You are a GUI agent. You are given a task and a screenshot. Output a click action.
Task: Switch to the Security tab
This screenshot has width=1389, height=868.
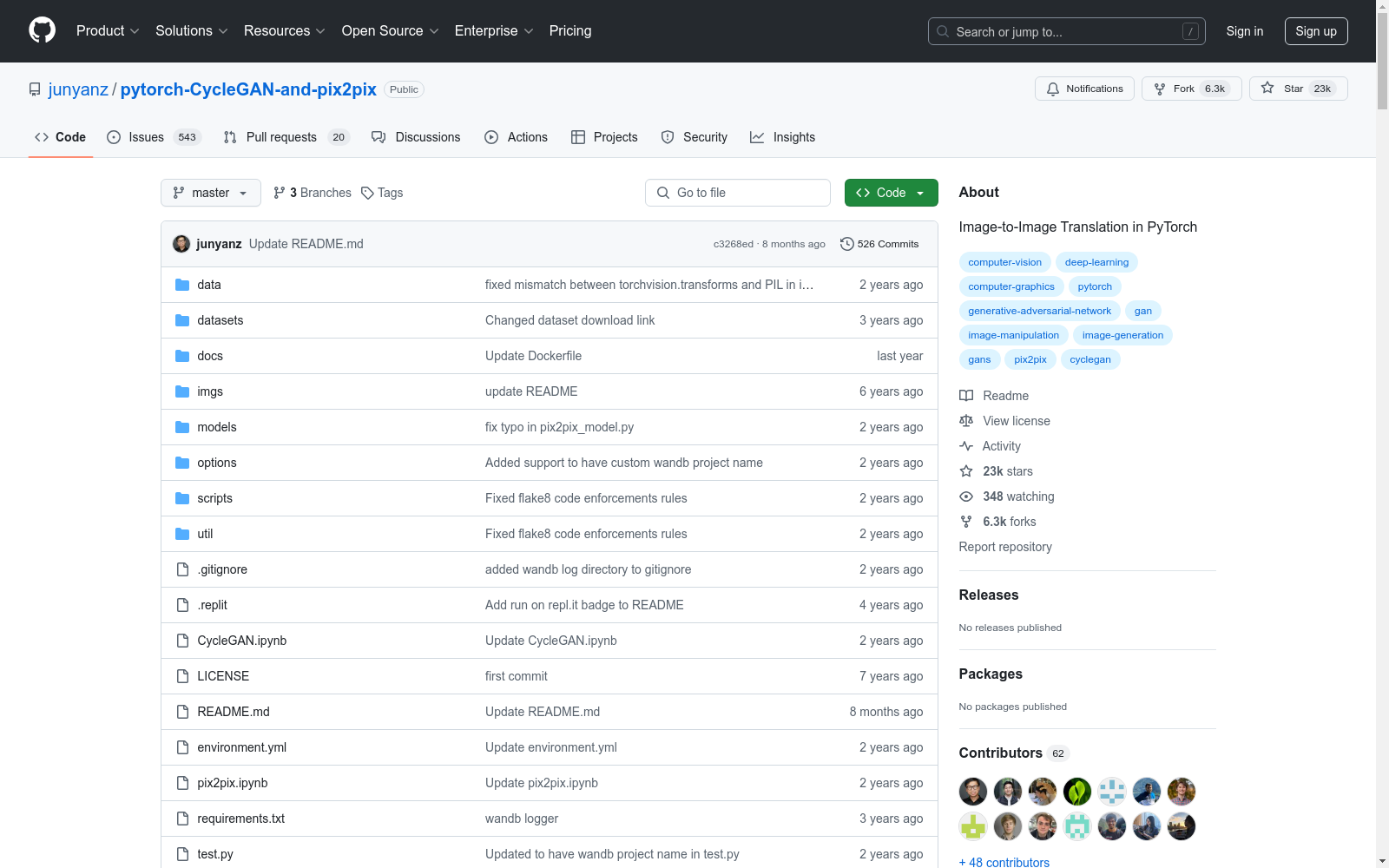[x=694, y=137]
